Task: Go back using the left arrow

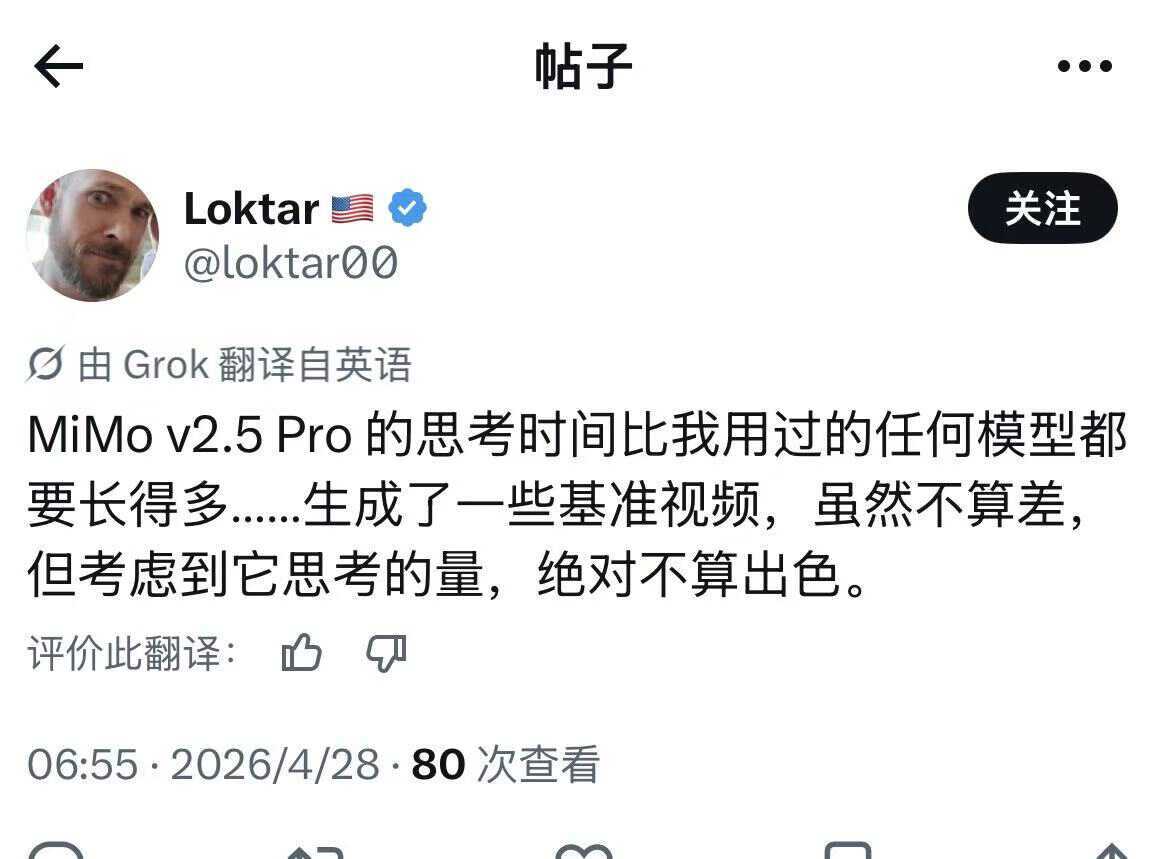Action: (x=59, y=66)
